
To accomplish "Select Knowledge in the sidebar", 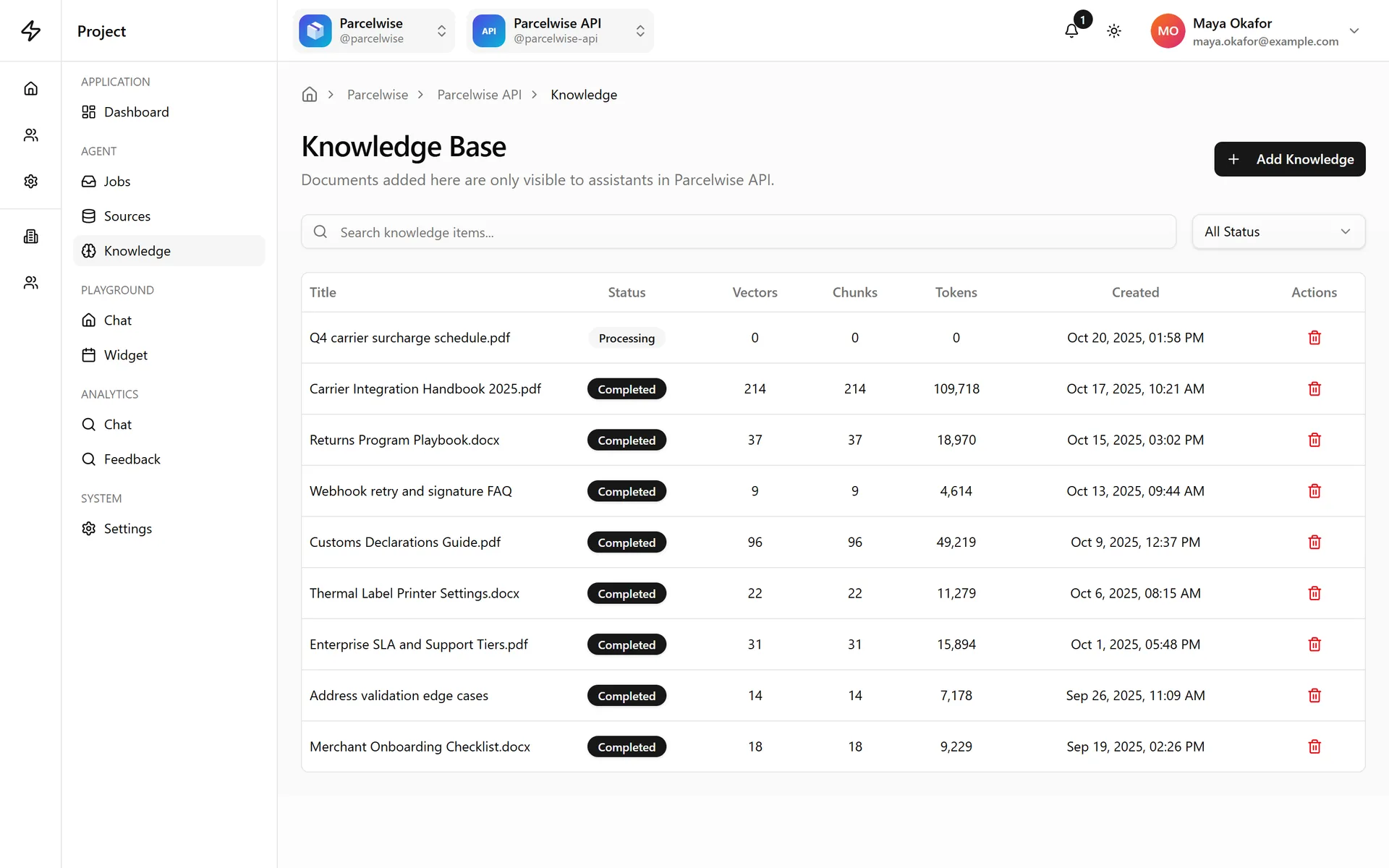I will point(169,251).
